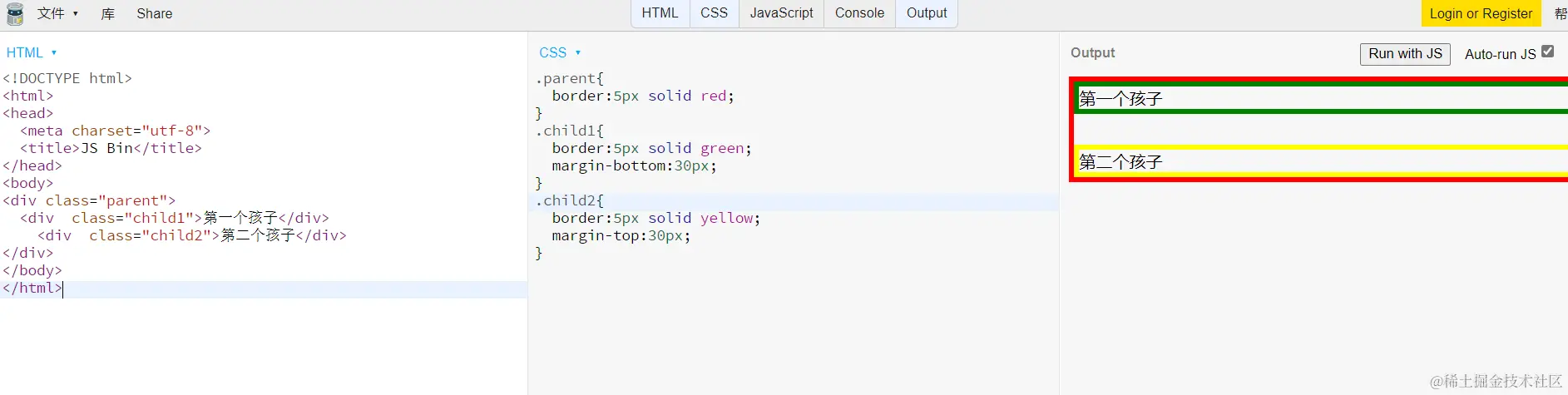Click the .child2{ selector line
The image size is (1568, 395).
[x=570, y=200]
